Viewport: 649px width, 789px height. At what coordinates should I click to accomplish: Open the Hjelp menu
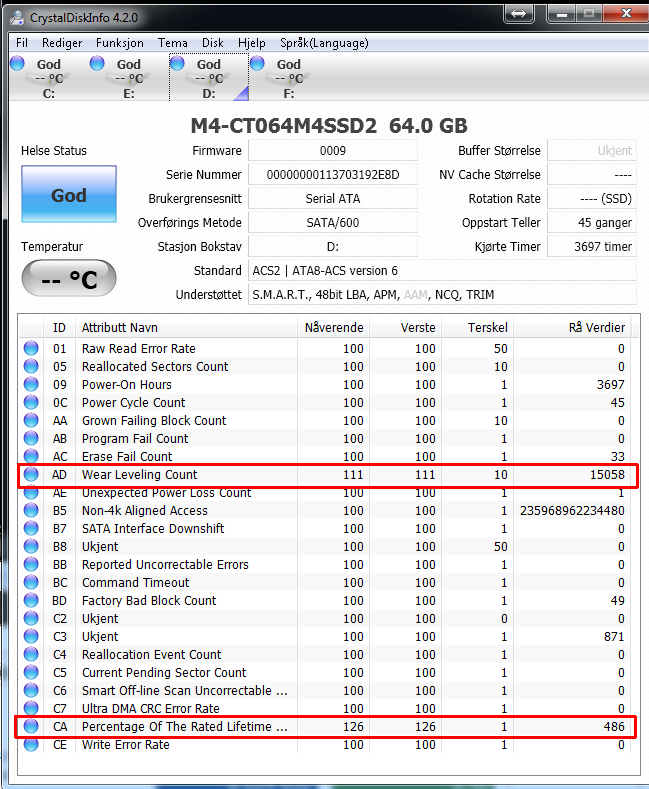tap(252, 43)
